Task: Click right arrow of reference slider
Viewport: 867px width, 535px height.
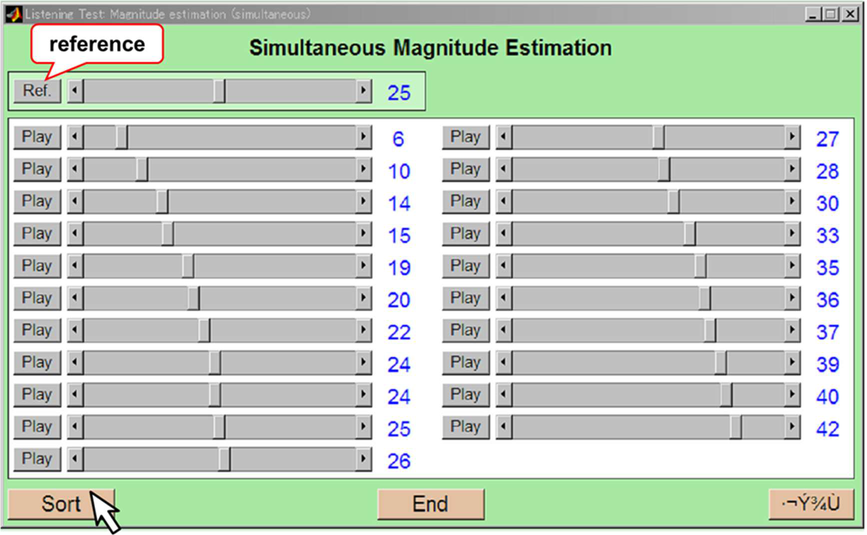Action: [x=364, y=92]
